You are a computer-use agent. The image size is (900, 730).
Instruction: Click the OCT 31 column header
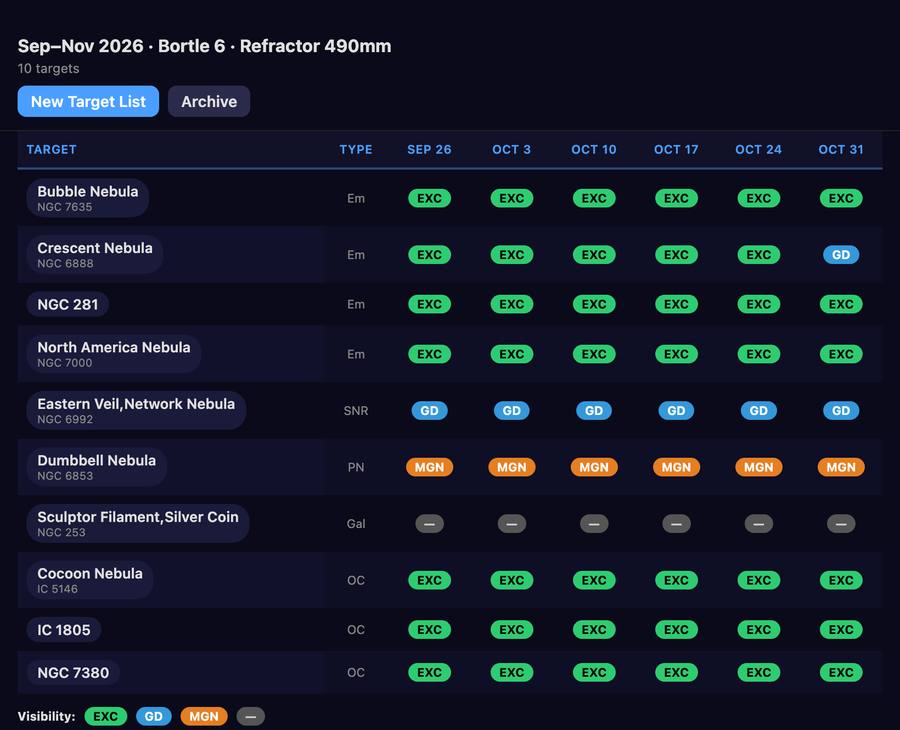[x=841, y=150]
